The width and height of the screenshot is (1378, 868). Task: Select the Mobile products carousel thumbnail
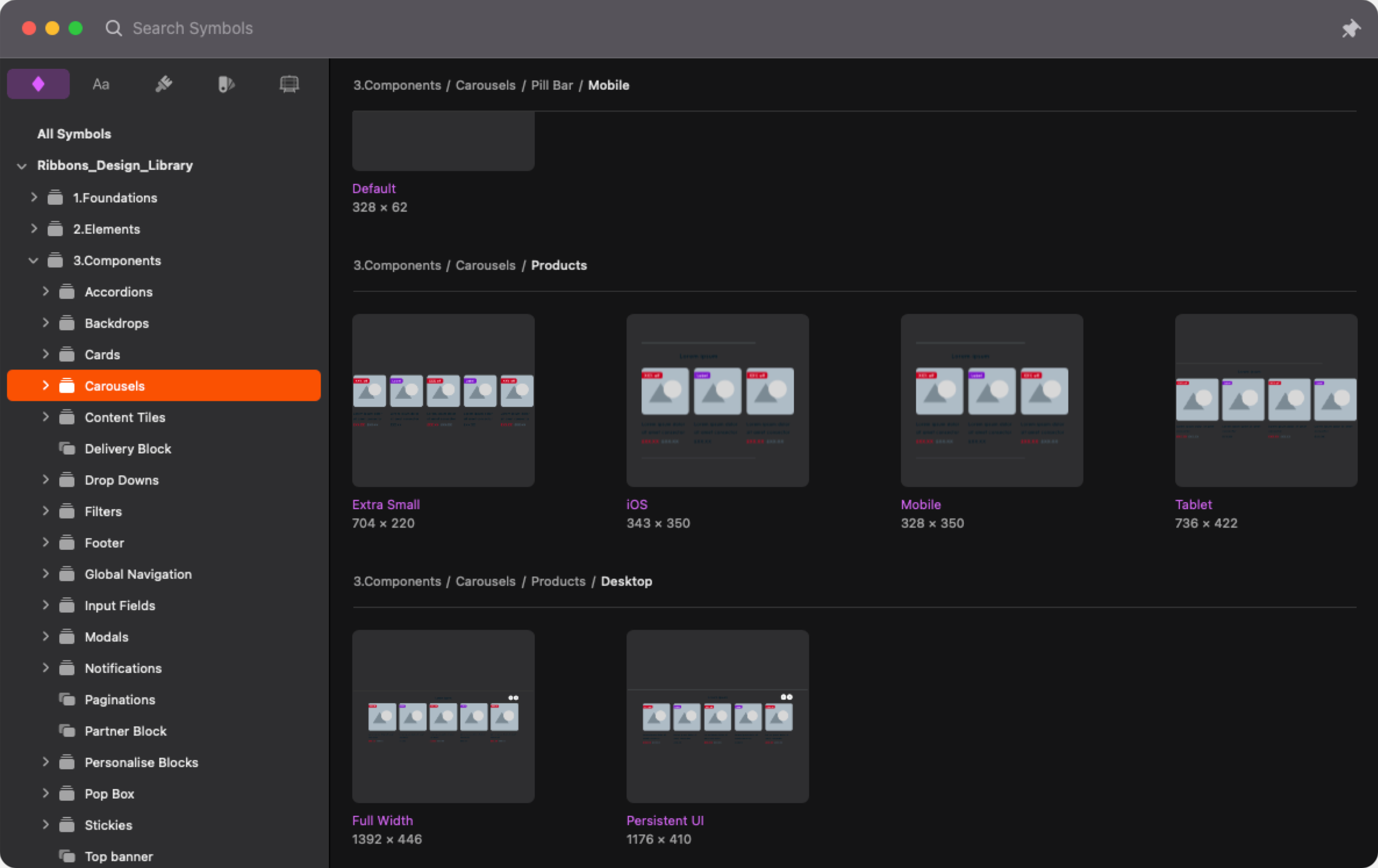(992, 400)
